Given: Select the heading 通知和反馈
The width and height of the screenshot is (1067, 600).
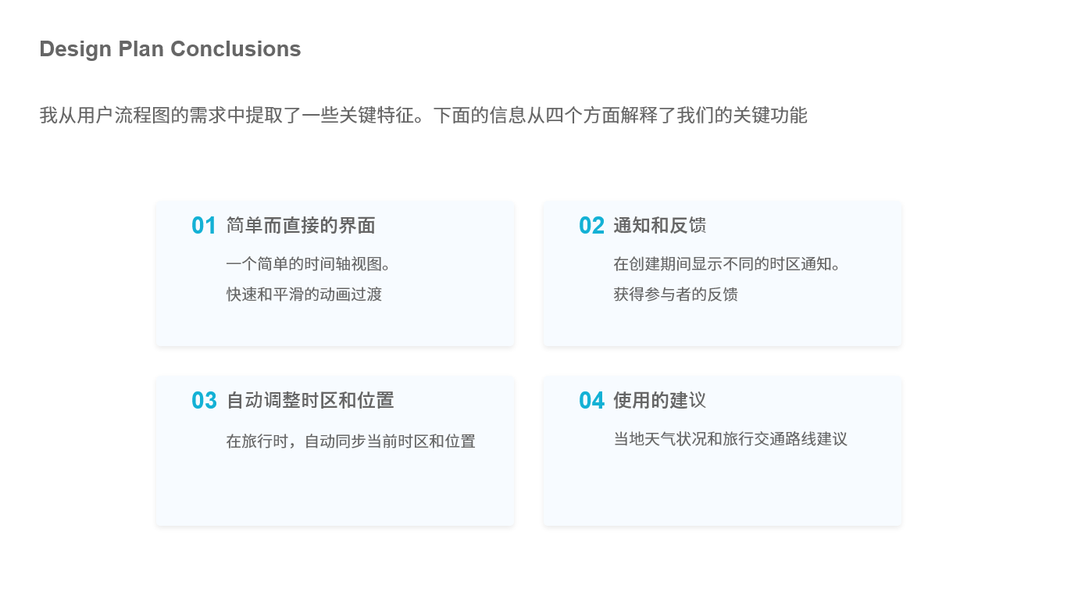Looking at the screenshot, I should click(660, 226).
